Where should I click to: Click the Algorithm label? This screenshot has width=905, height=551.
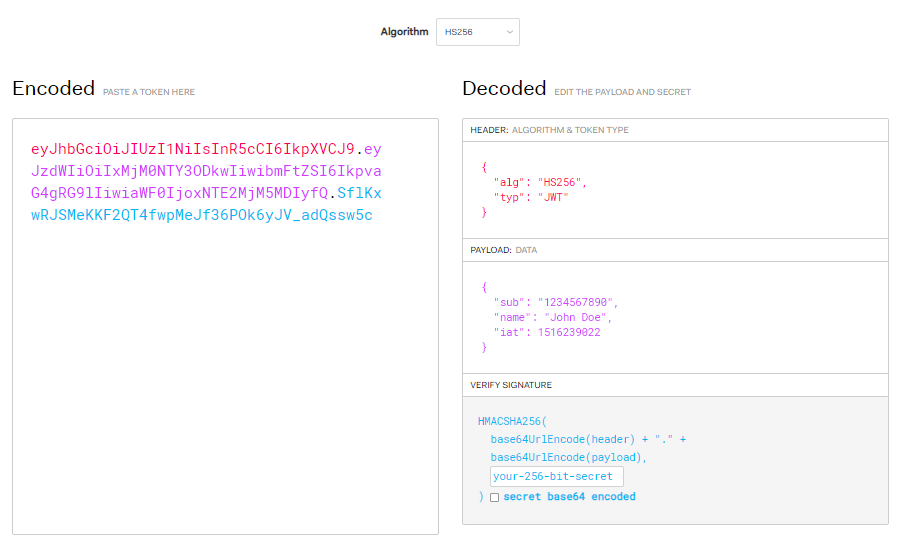404,32
